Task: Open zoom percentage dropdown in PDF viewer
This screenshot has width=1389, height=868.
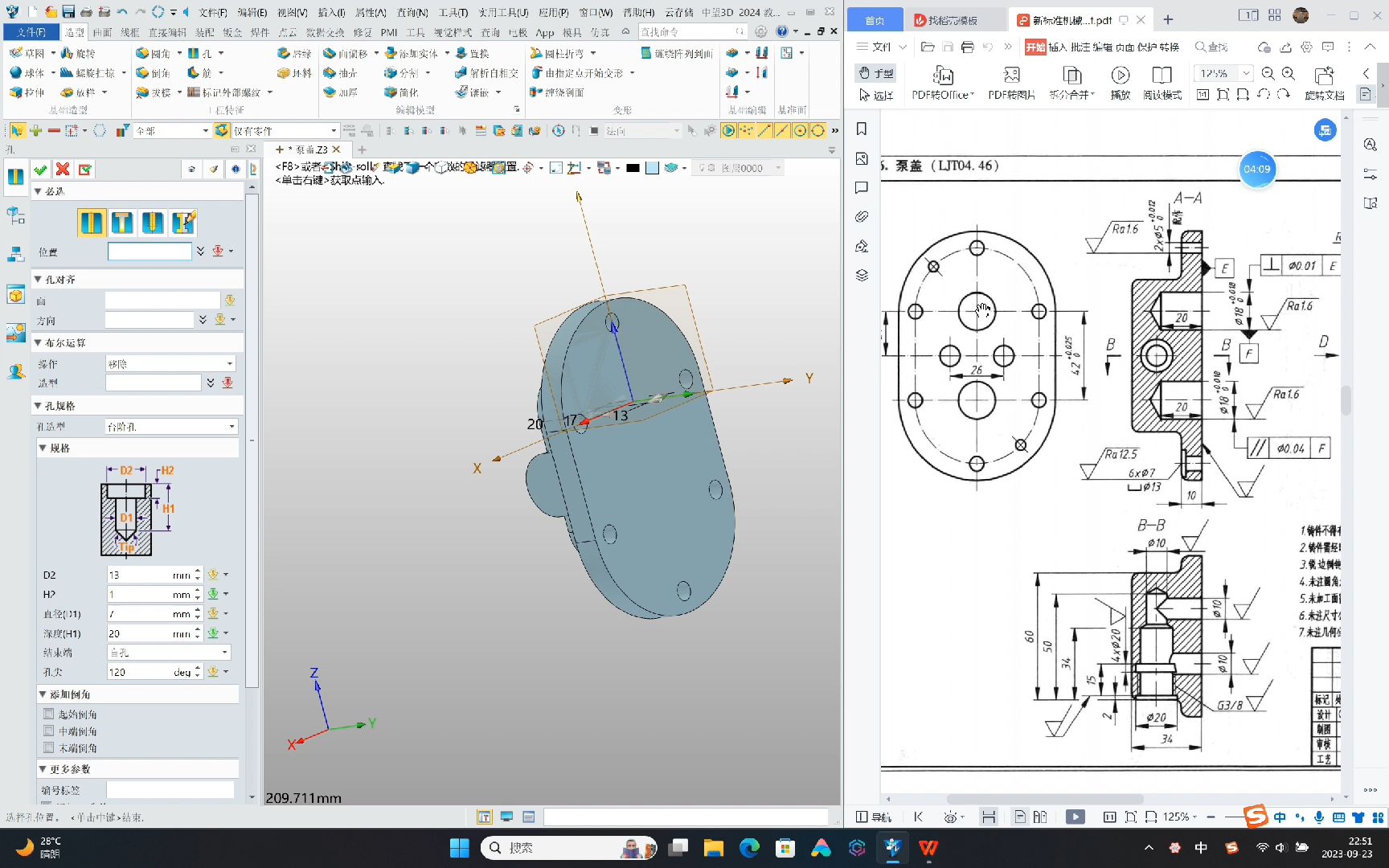Action: tap(1246, 73)
